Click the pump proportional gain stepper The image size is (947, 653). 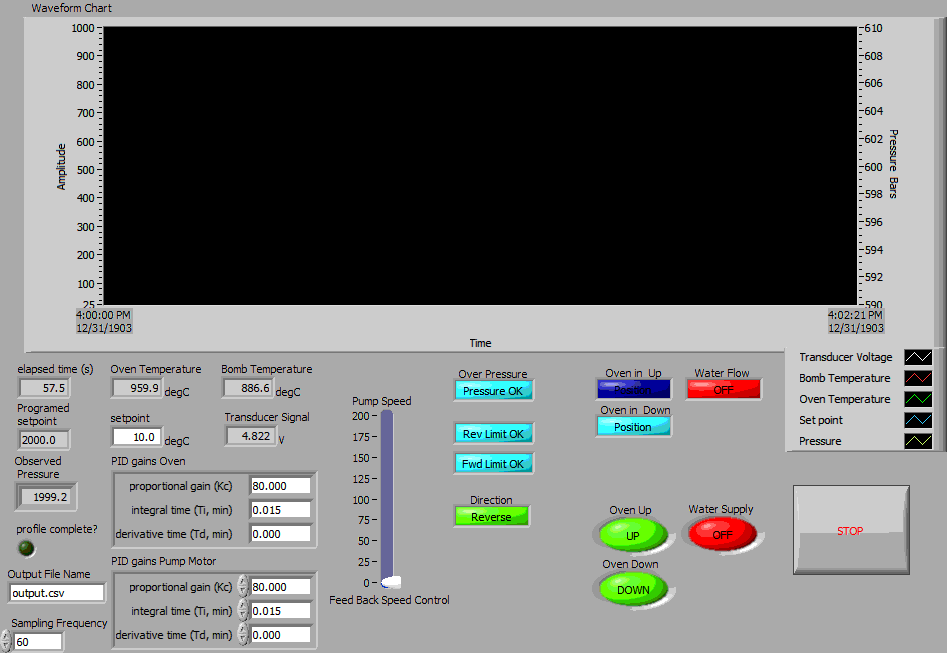[x=243, y=587]
